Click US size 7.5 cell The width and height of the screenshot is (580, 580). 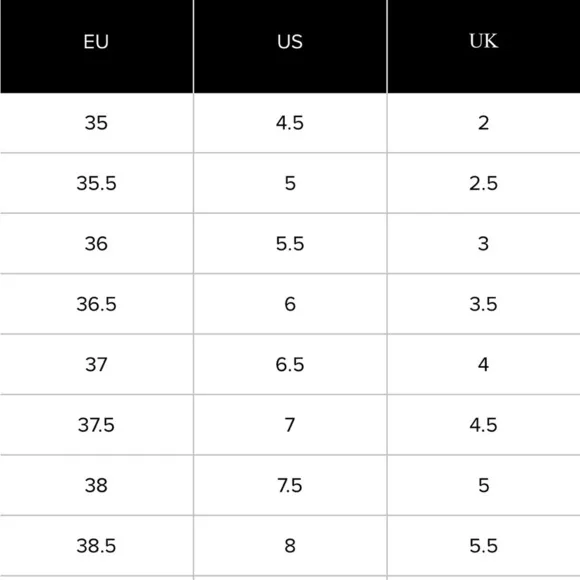pyautogui.click(x=290, y=485)
